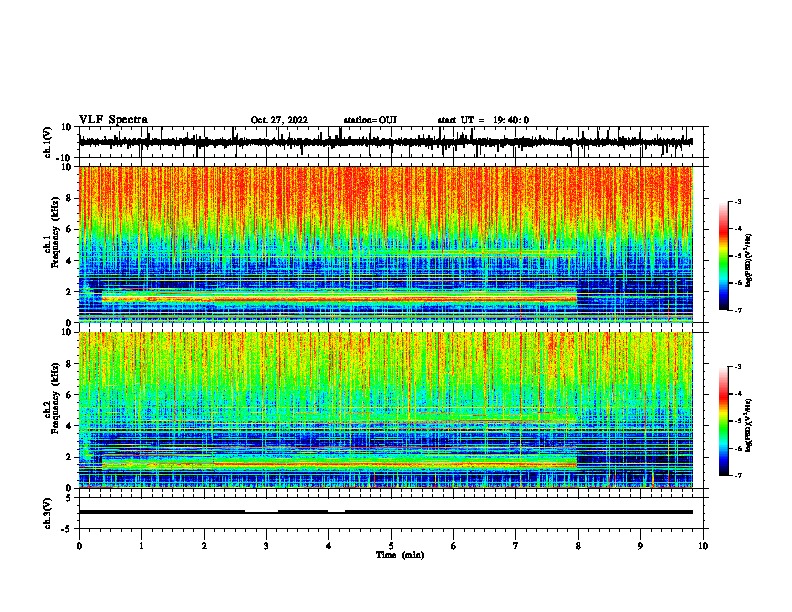Viewport: 792px width, 612px height.
Task: Click time axis tick label "2"
Action: point(204,546)
